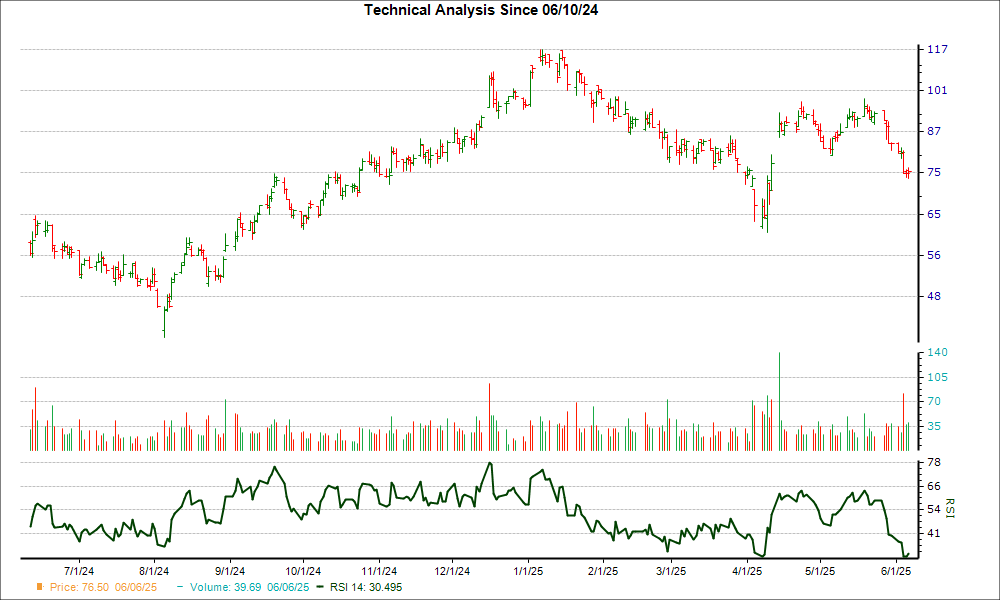Click the 75 price axis label
Image resolution: width=1000 pixels, height=600 pixels.
coord(934,172)
